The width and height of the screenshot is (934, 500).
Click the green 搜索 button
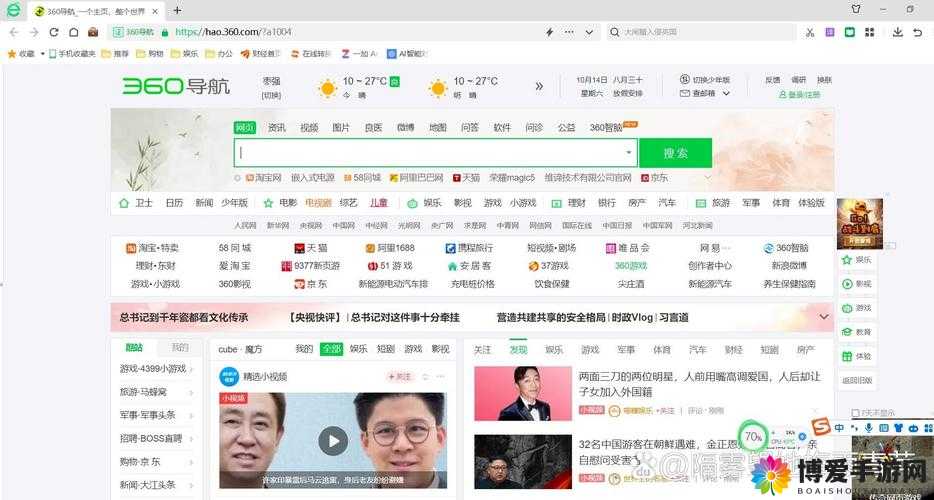[x=675, y=153]
